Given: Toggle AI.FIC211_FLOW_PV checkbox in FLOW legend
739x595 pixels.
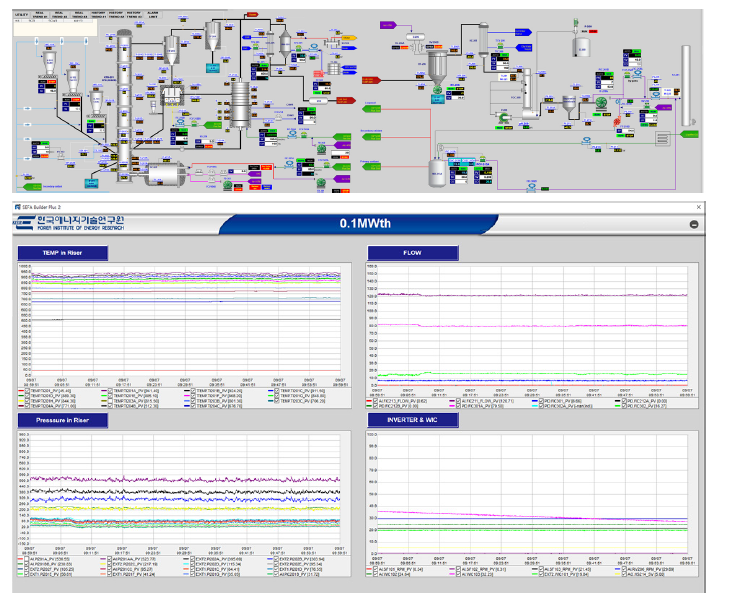Looking at the screenshot, I should 458,401.
